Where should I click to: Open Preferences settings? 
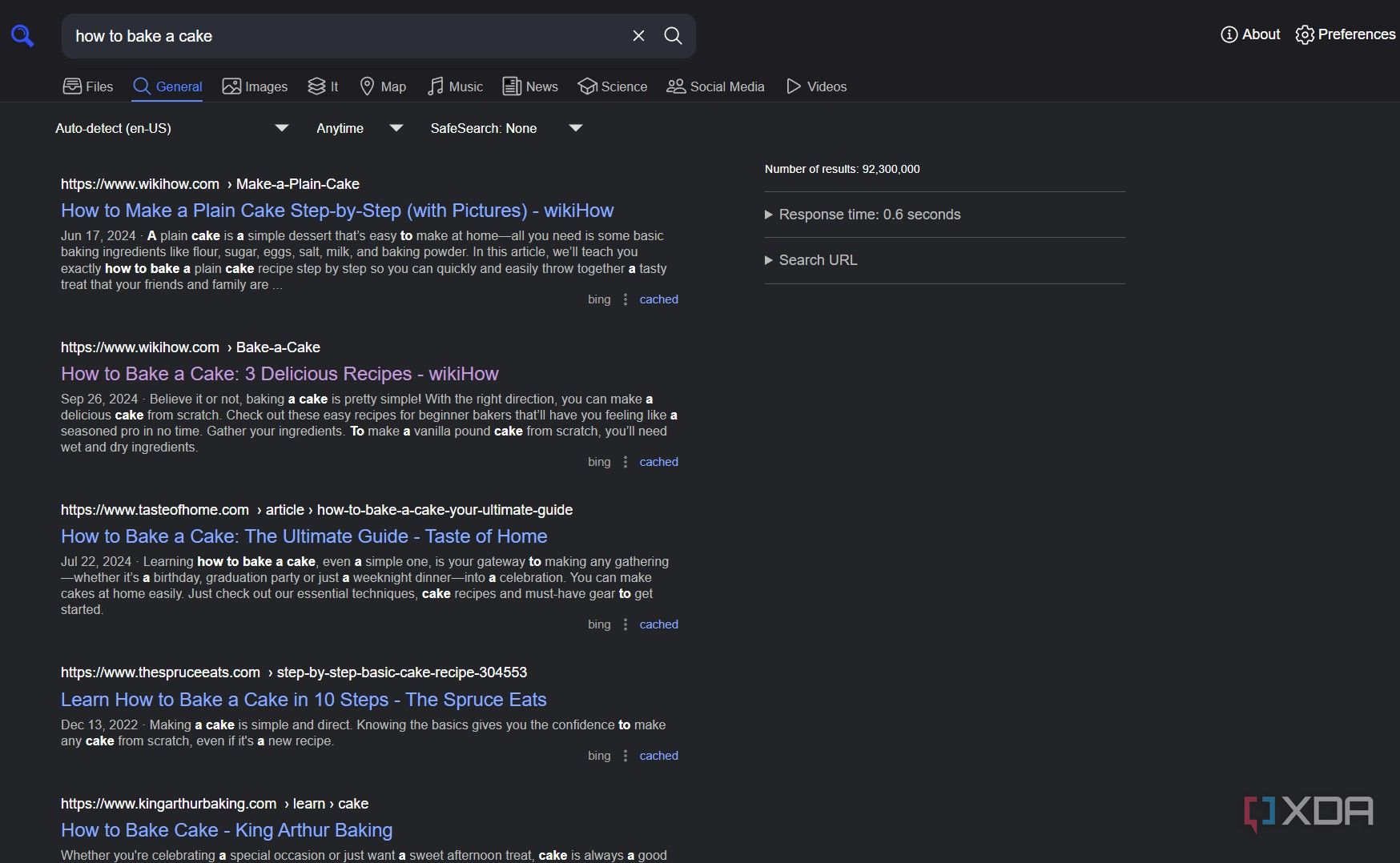point(1346,34)
